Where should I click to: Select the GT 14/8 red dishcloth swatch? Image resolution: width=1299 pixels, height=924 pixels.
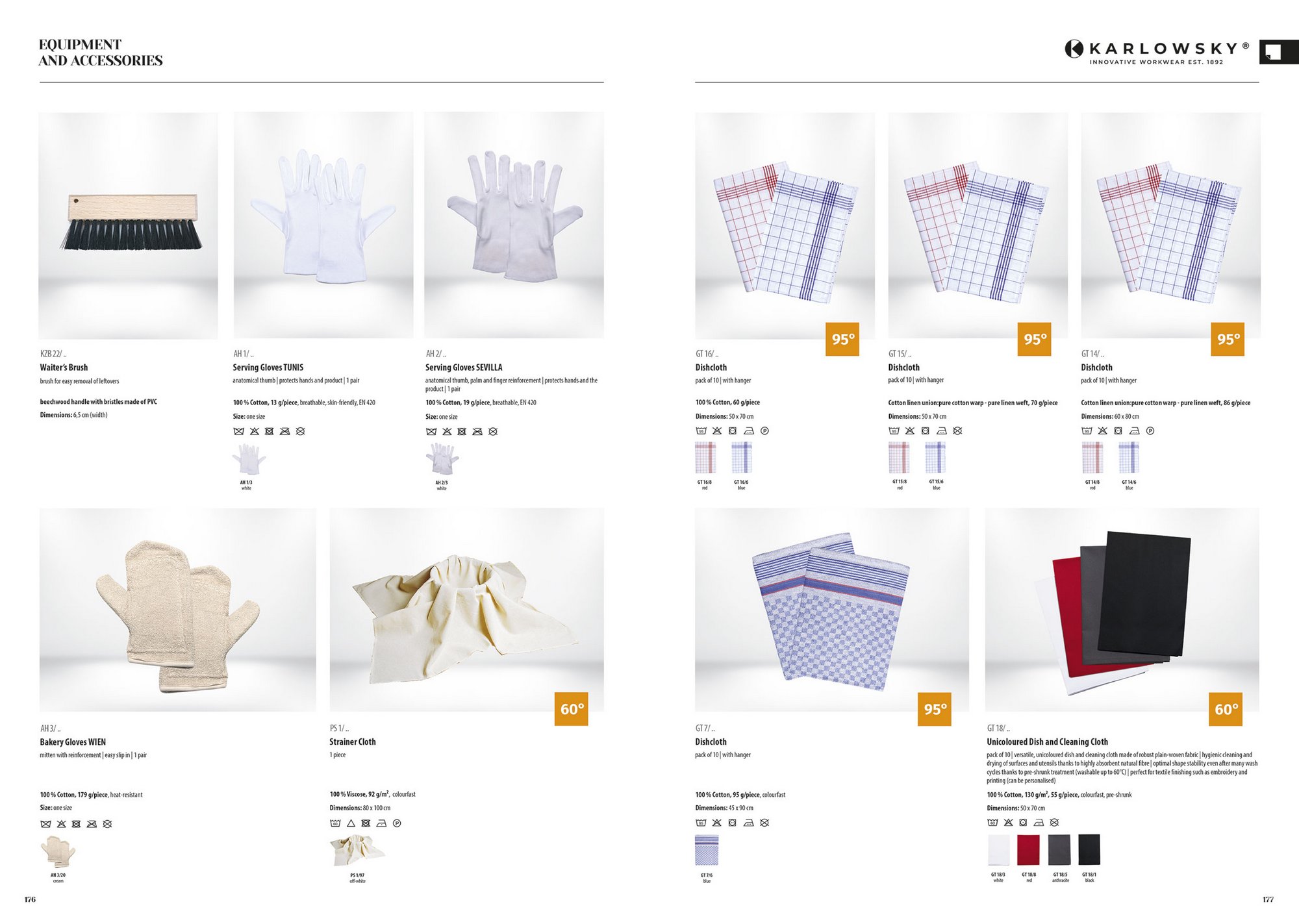[1092, 458]
